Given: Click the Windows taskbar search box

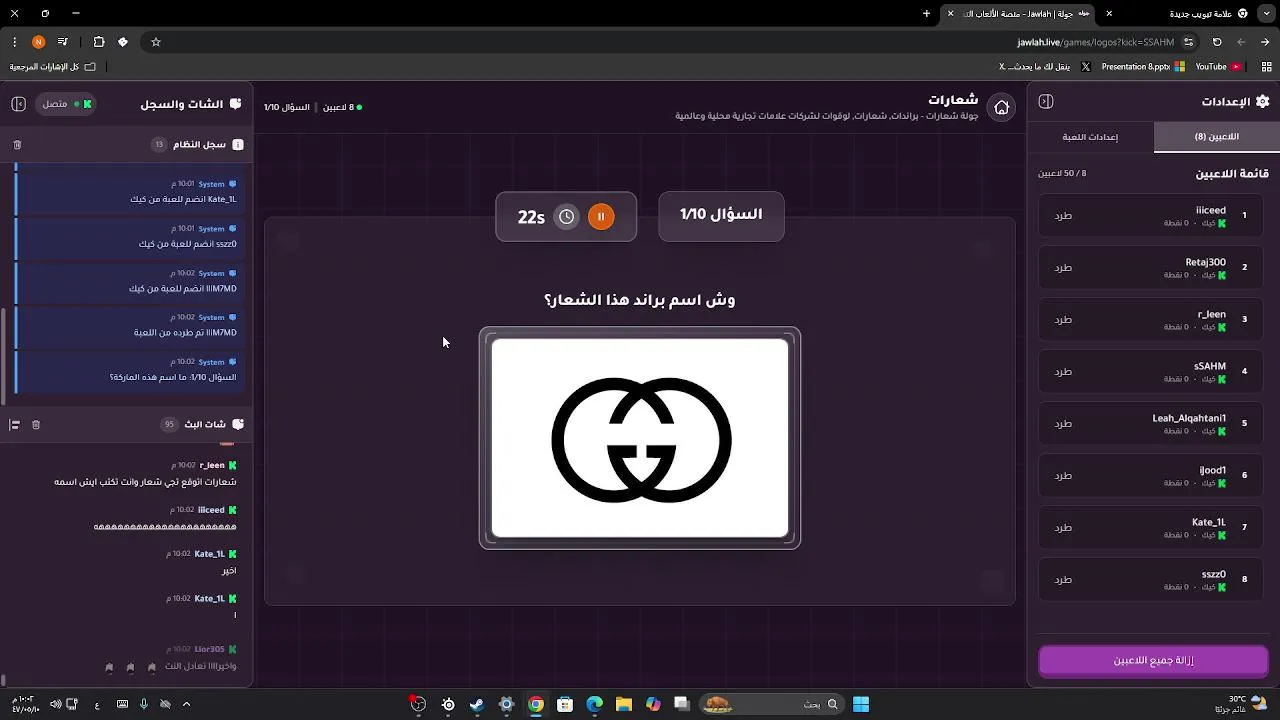Looking at the screenshot, I should point(771,704).
